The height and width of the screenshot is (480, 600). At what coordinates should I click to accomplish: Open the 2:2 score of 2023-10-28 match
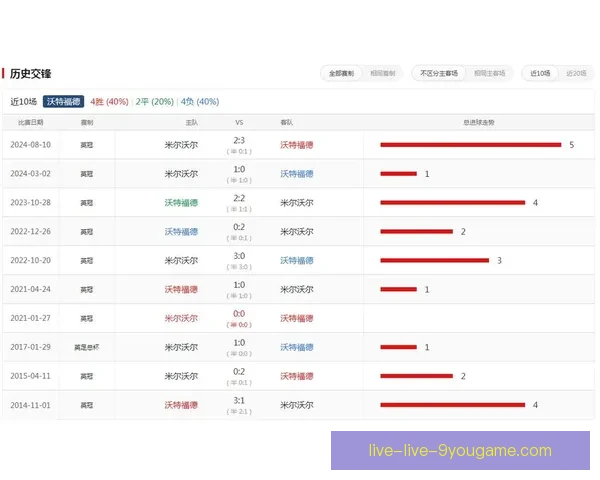(x=239, y=198)
